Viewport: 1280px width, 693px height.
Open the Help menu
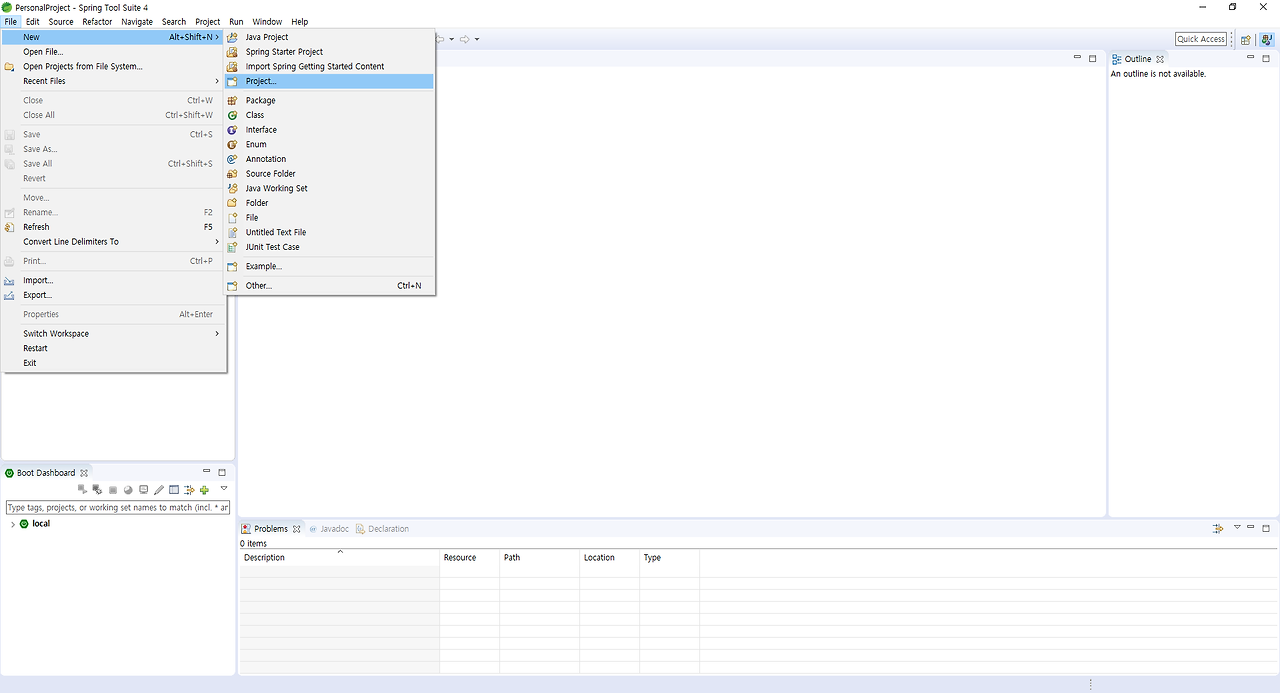coord(299,22)
